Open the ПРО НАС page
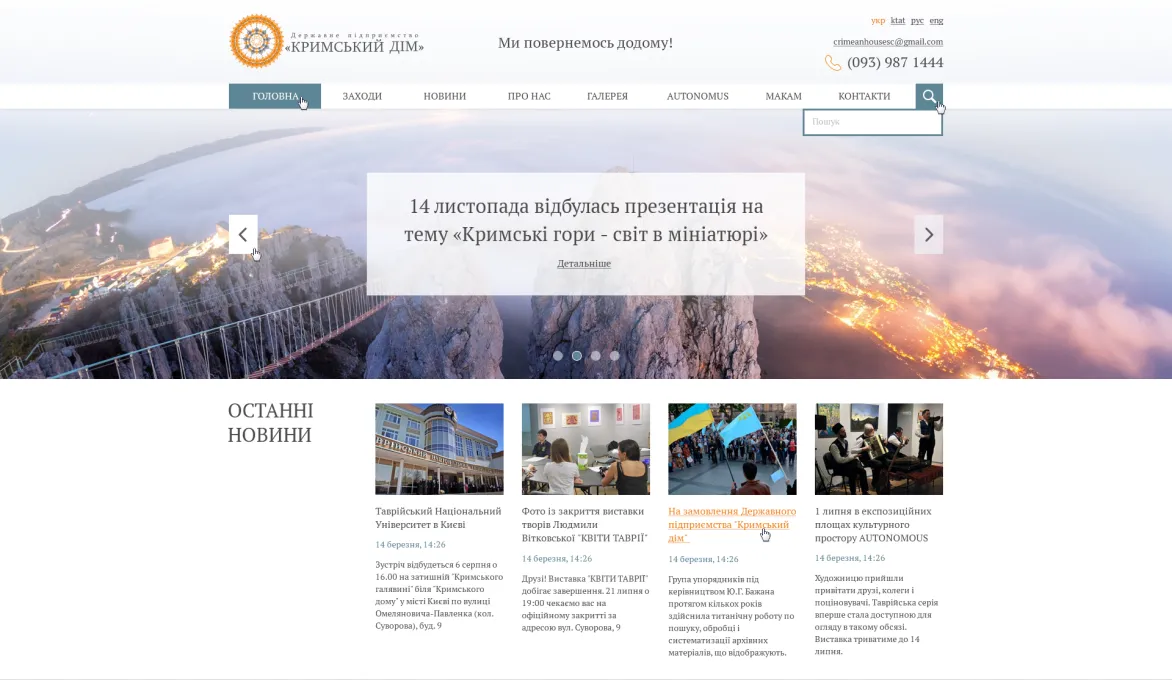The width and height of the screenshot is (1172, 680). [x=529, y=96]
